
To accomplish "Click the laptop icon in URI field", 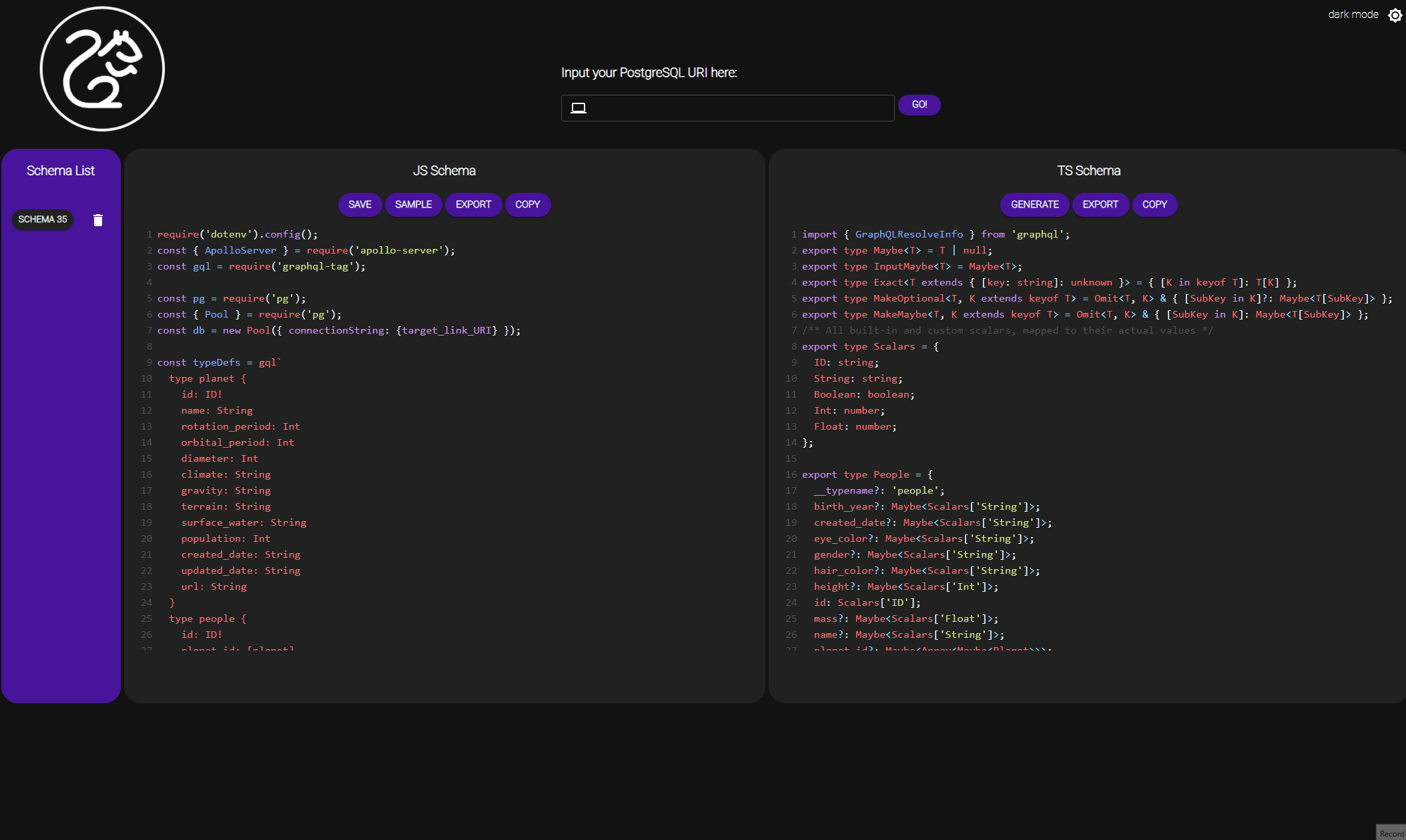I will pyautogui.click(x=579, y=108).
